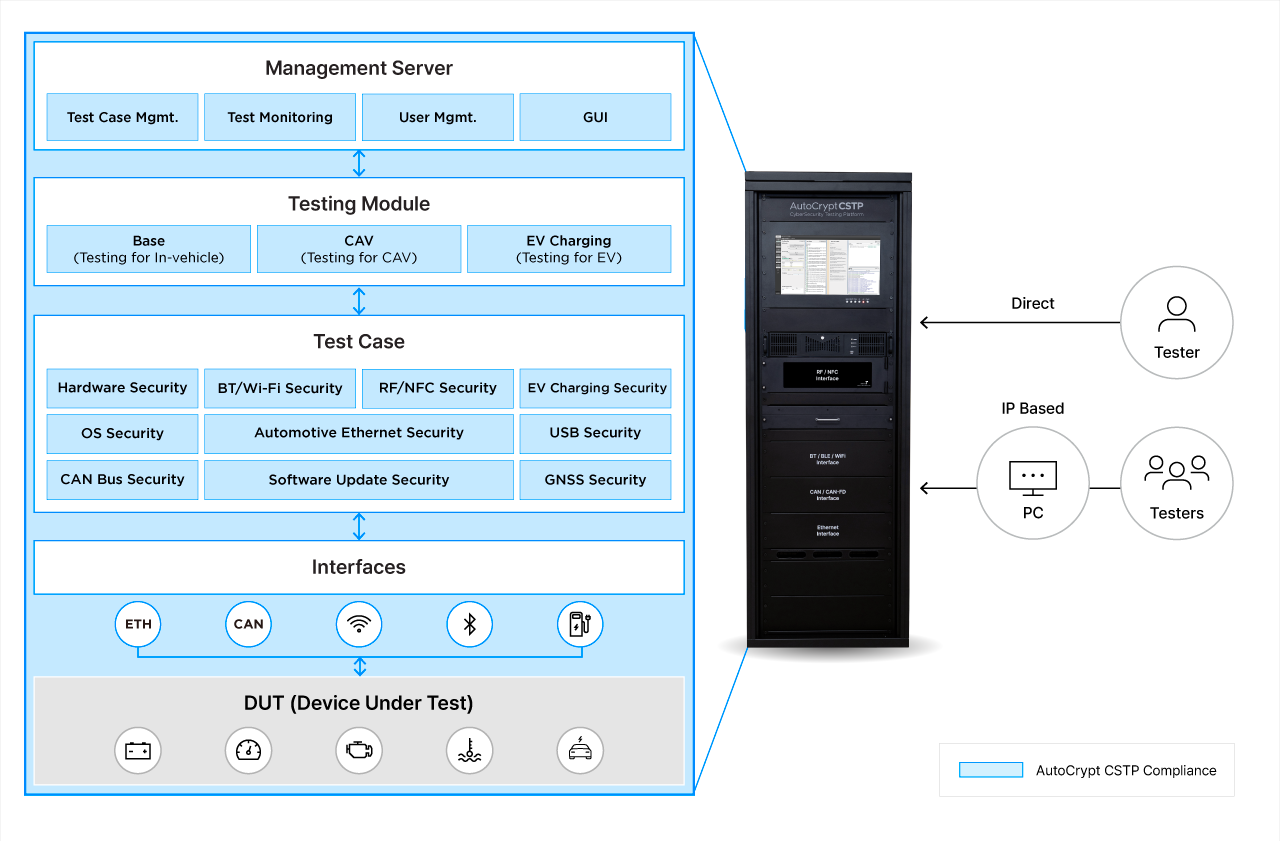Image resolution: width=1280 pixels, height=841 pixels.
Task: Select the speedometer gauge DUT icon
Action: (248, 750)
